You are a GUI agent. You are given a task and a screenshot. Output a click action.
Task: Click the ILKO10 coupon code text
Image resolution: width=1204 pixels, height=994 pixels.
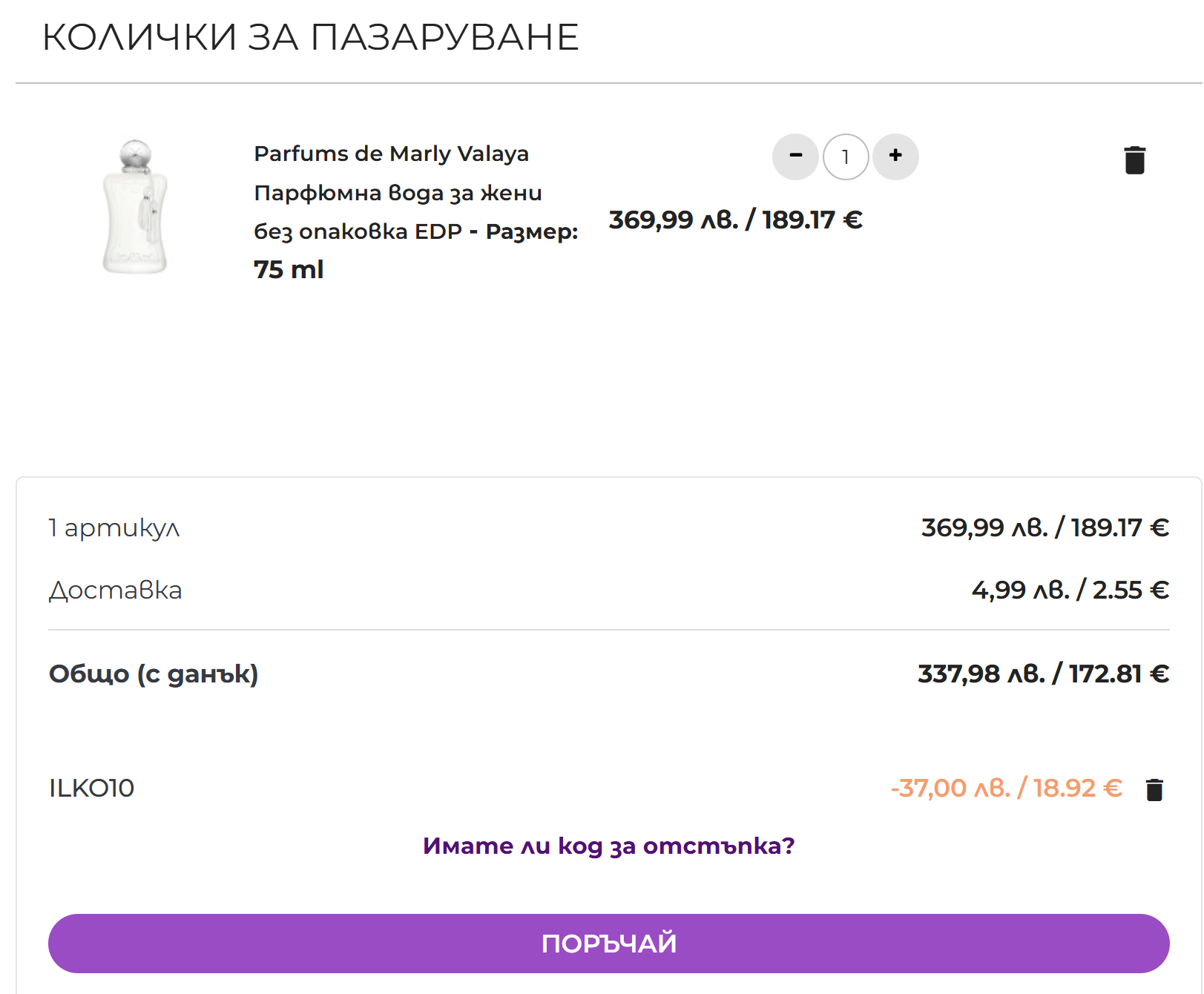tap(92, 788)
